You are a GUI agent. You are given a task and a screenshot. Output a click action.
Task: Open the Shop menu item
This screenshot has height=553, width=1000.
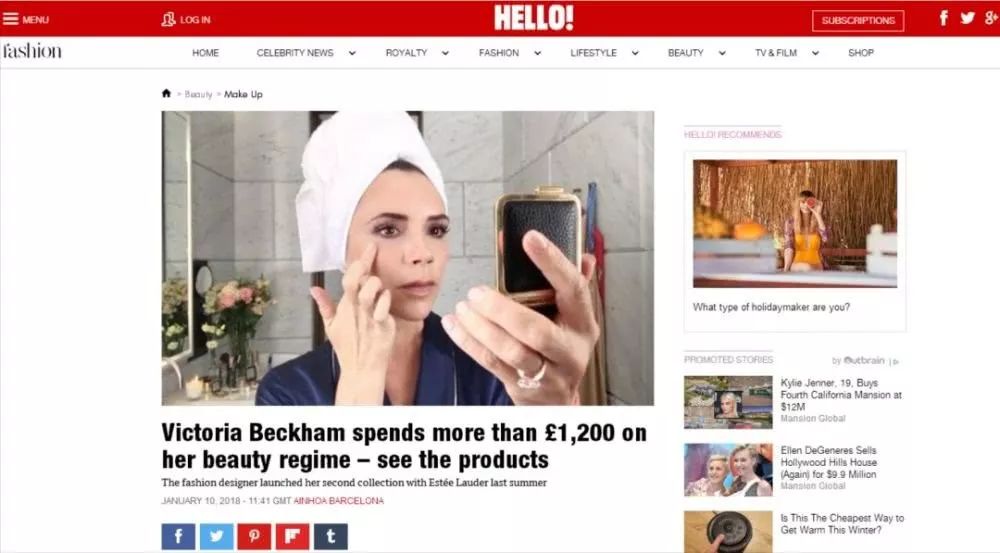(861, 53)
